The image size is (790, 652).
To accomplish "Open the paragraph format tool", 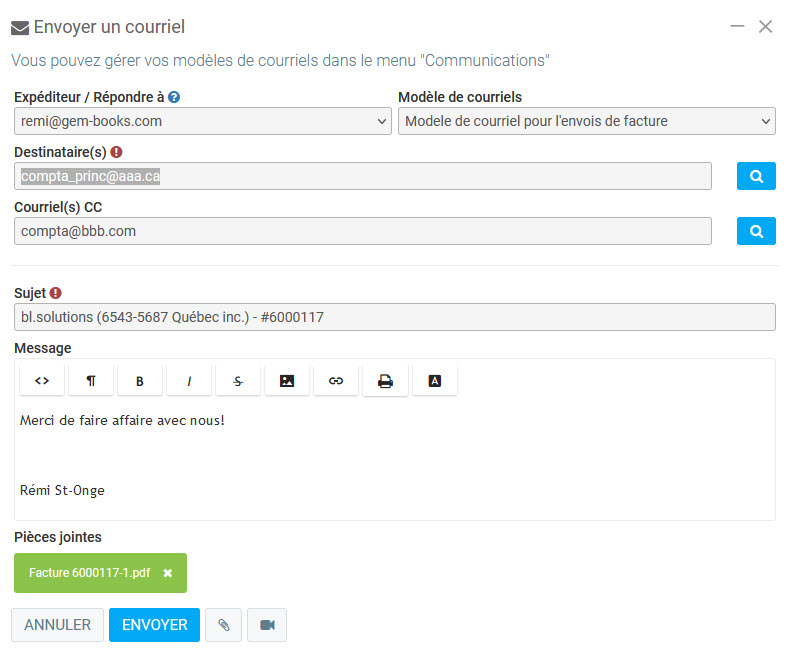I will pos(91,381).
